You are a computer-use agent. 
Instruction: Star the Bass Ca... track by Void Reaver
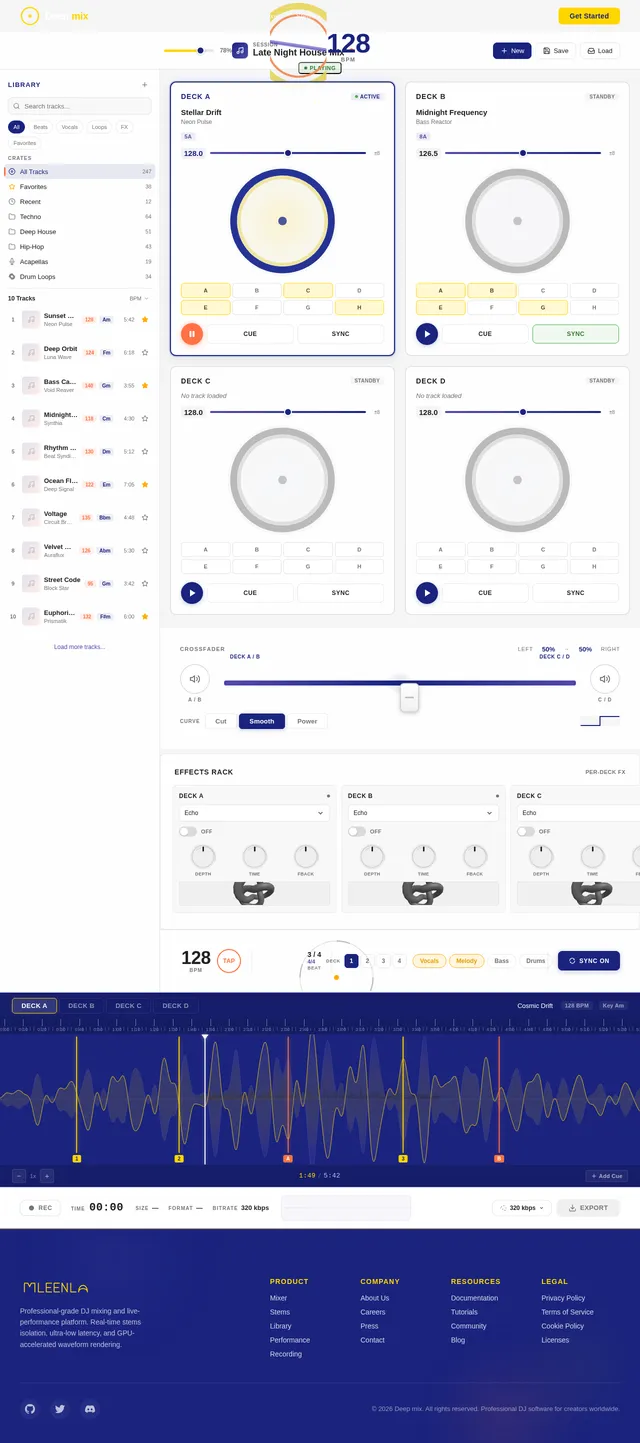145,386
